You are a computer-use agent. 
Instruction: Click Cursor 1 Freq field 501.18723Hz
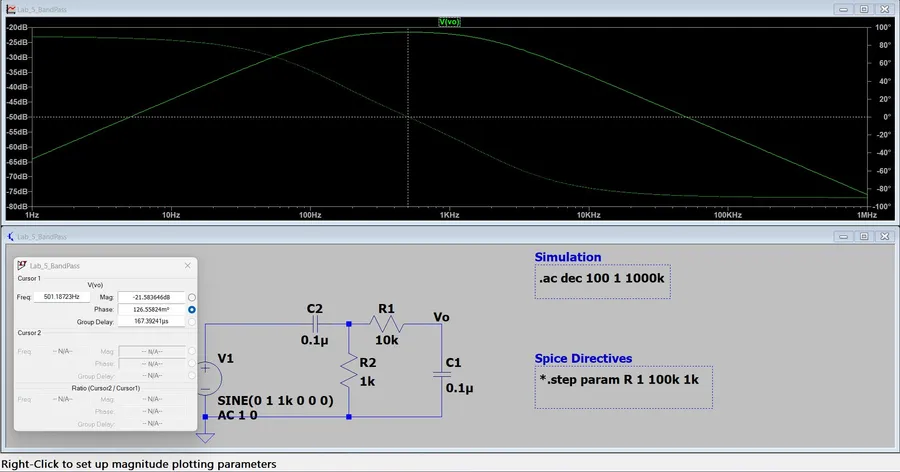pos(61,297)
